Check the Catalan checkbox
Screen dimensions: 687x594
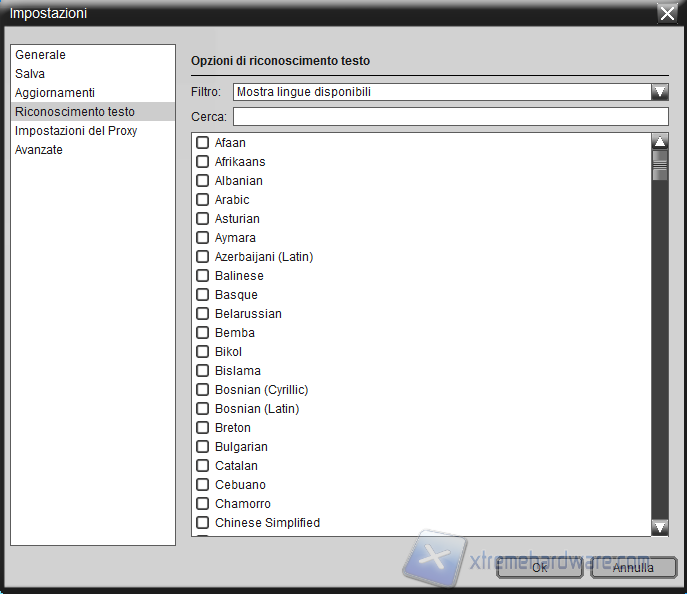[x=202, y=466]
